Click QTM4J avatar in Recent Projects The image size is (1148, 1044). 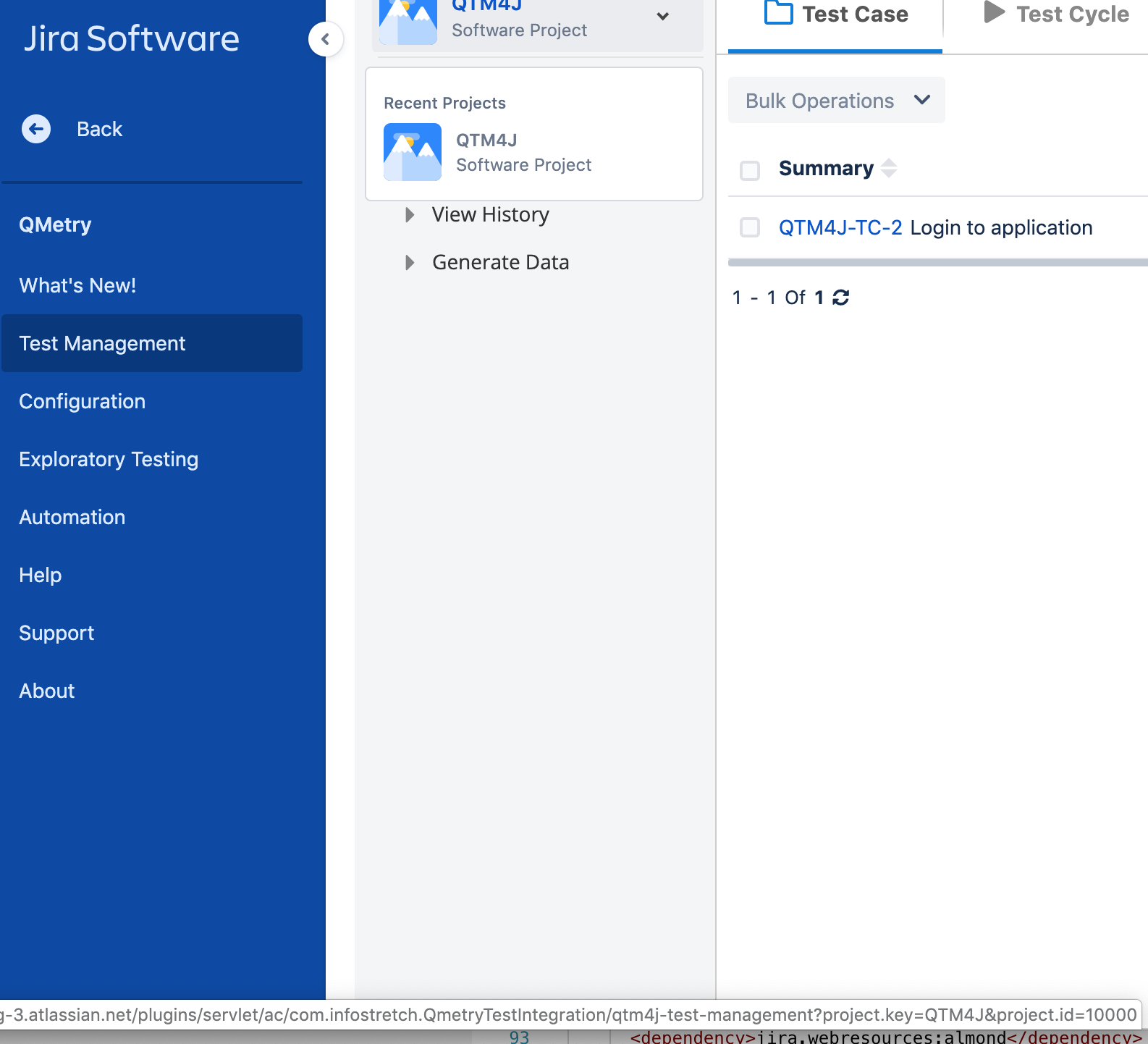(413, 152)
